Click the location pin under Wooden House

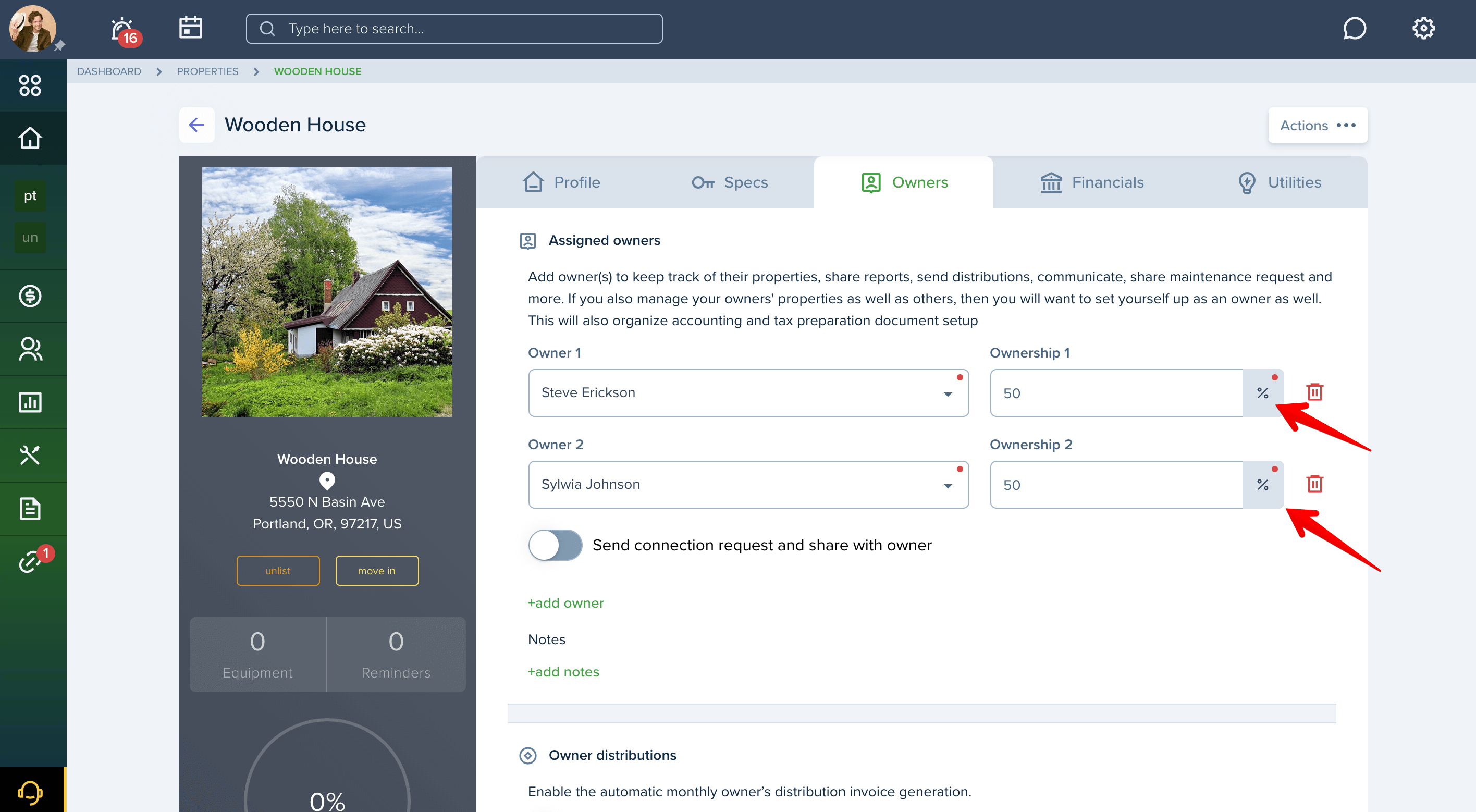point(327,480)
